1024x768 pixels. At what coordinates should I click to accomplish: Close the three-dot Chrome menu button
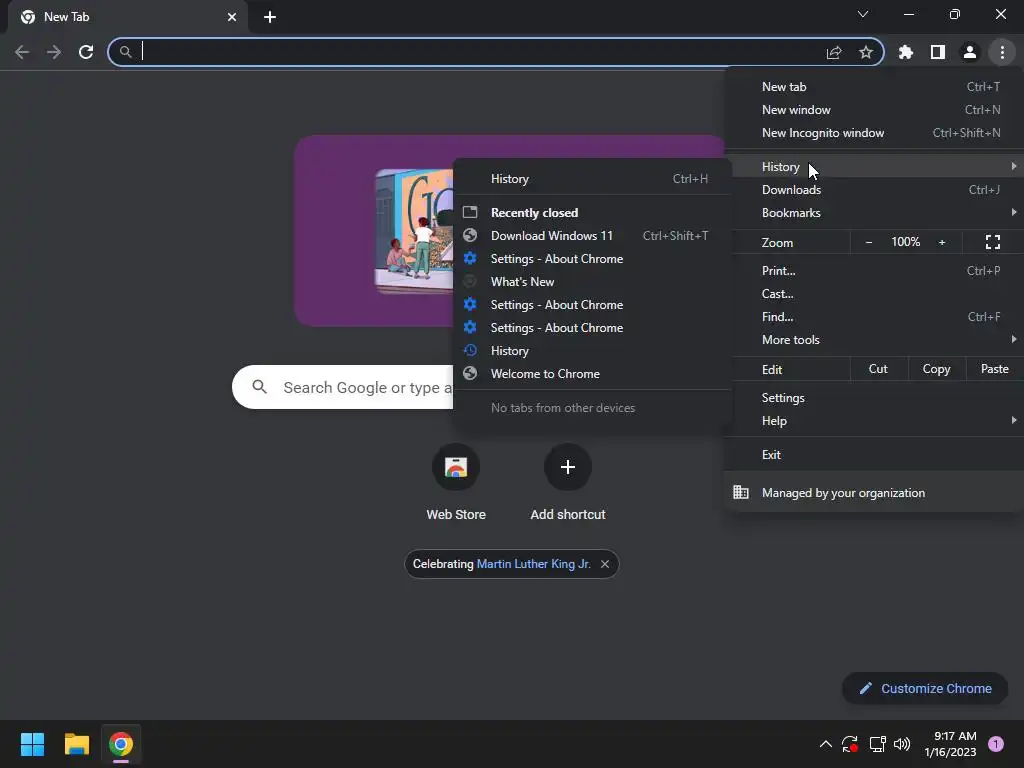(x=1002, y=52)
